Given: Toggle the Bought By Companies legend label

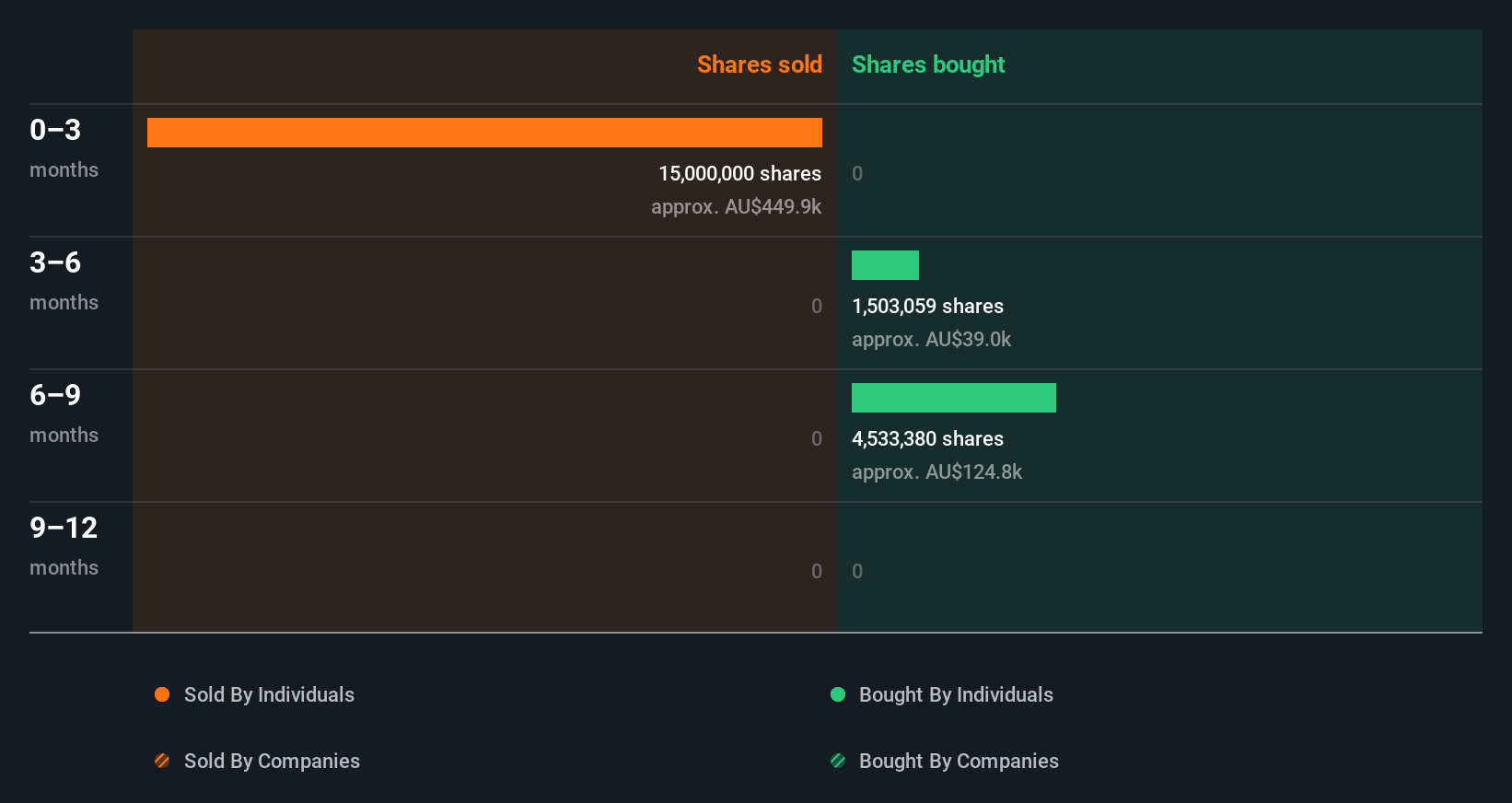Looking at the screenshot, I should tap(959, 761).
